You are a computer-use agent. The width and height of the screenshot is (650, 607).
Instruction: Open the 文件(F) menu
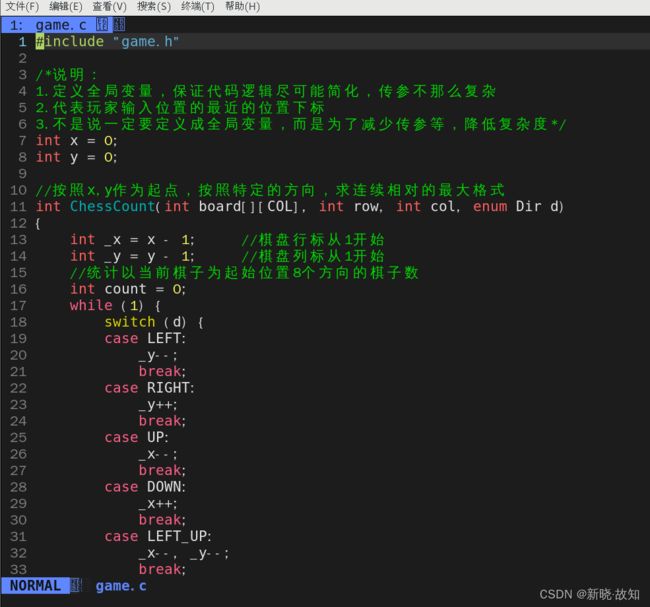(22, 7)
